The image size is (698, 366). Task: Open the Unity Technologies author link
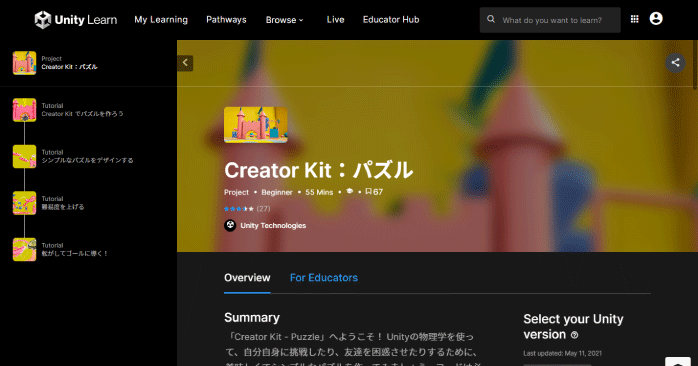pyautogui.click(x=273, y=226)
